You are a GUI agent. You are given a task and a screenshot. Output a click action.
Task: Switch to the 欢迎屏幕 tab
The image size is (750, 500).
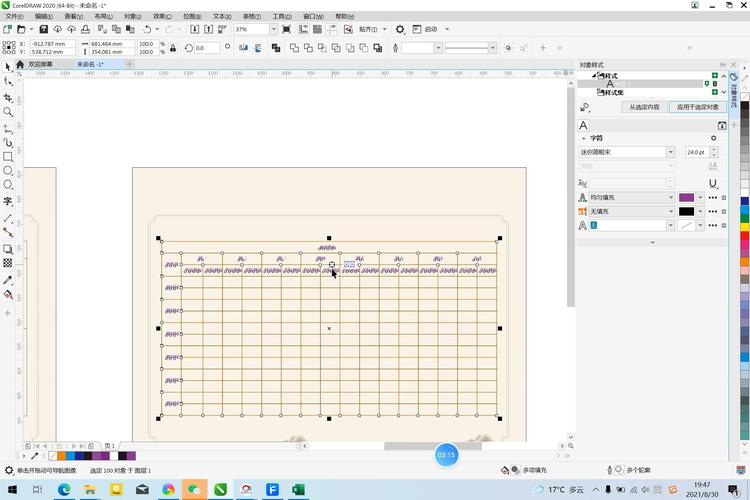point(40,64)
